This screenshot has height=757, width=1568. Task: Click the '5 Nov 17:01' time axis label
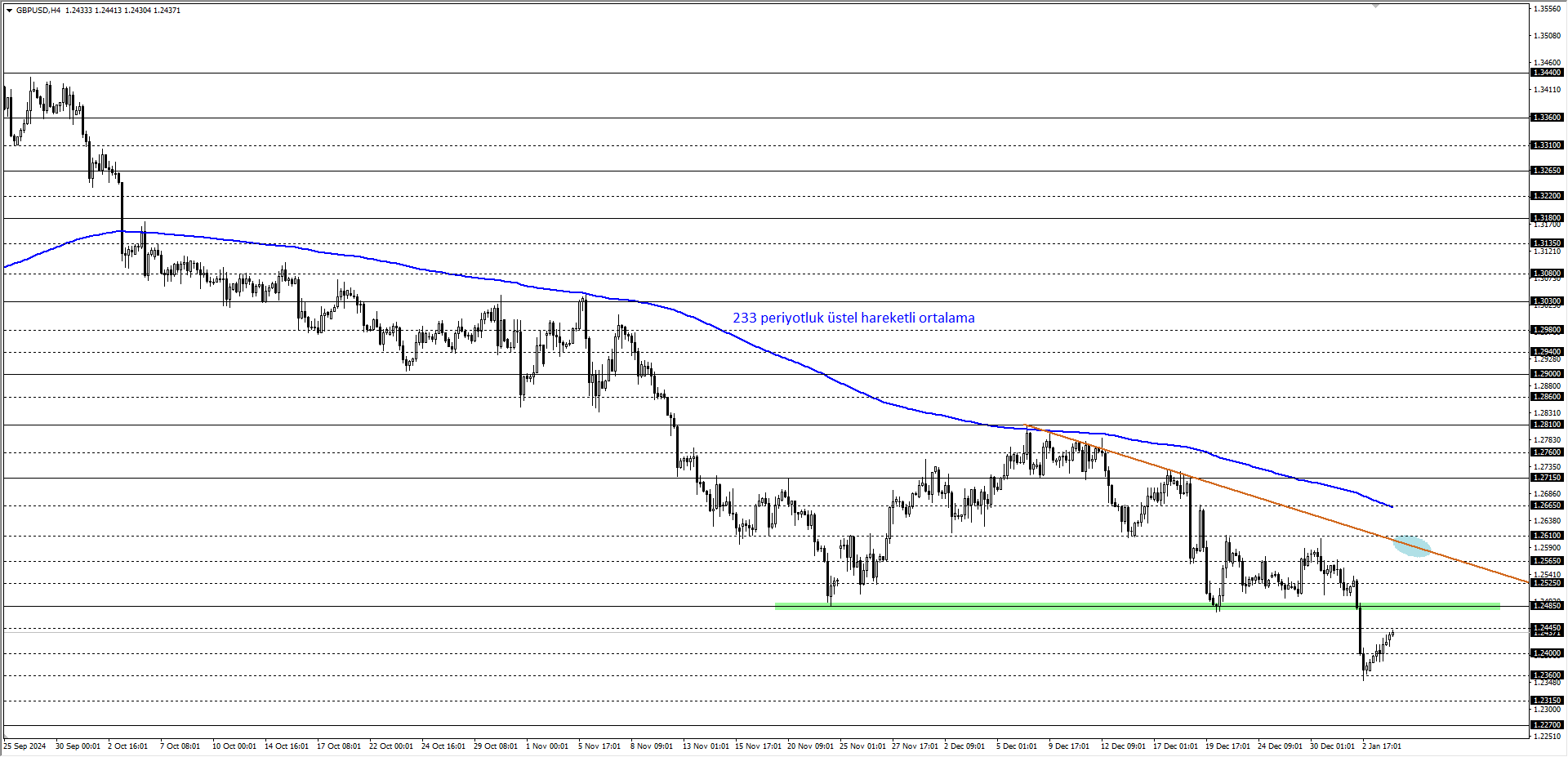(x=599, y=746)
